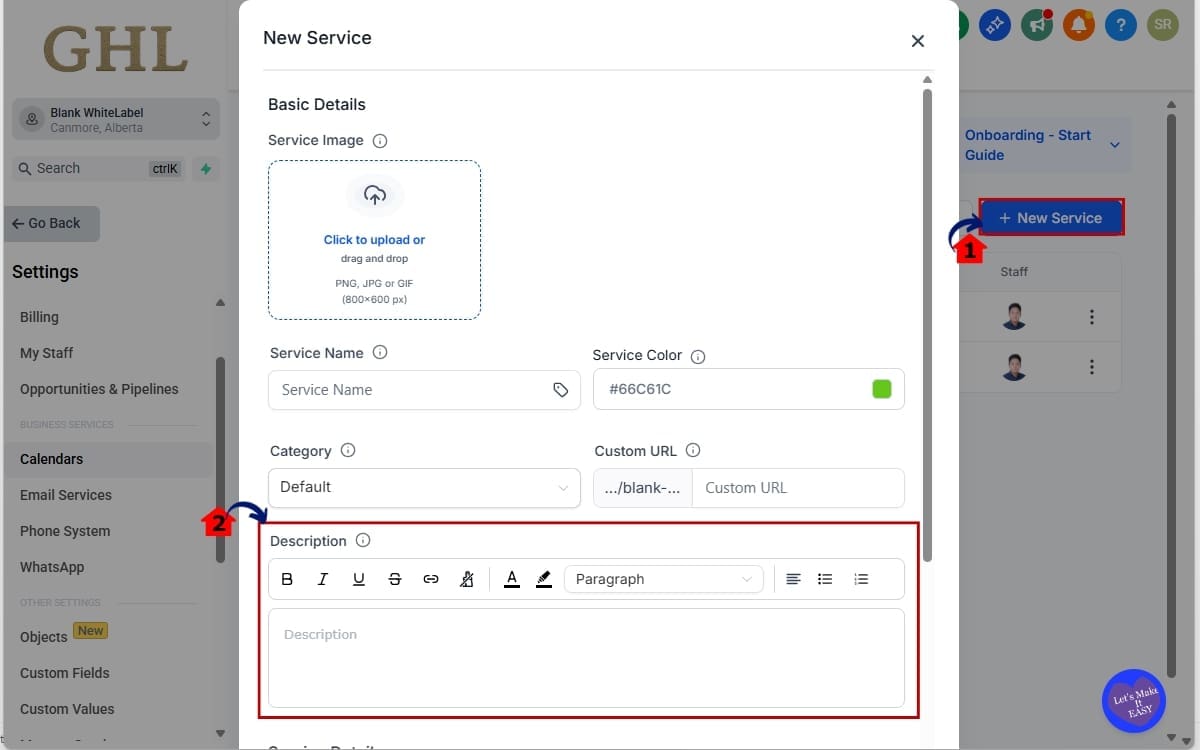Apply italic formatting to the description text

point(323,578)
